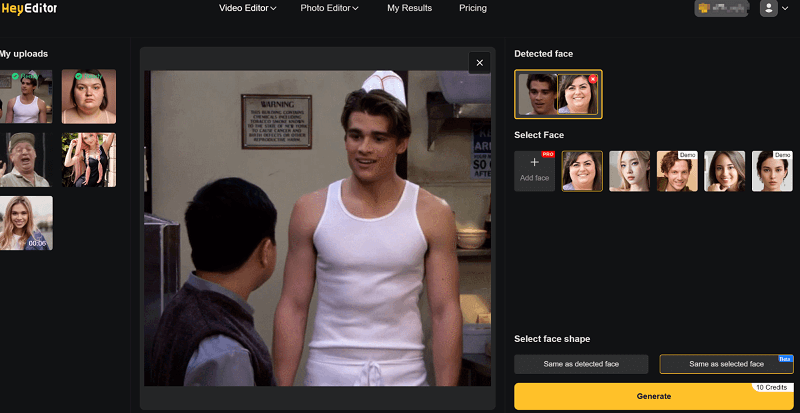
Task: Click the HeyEditor logo
Action: (x=29, y=8)
